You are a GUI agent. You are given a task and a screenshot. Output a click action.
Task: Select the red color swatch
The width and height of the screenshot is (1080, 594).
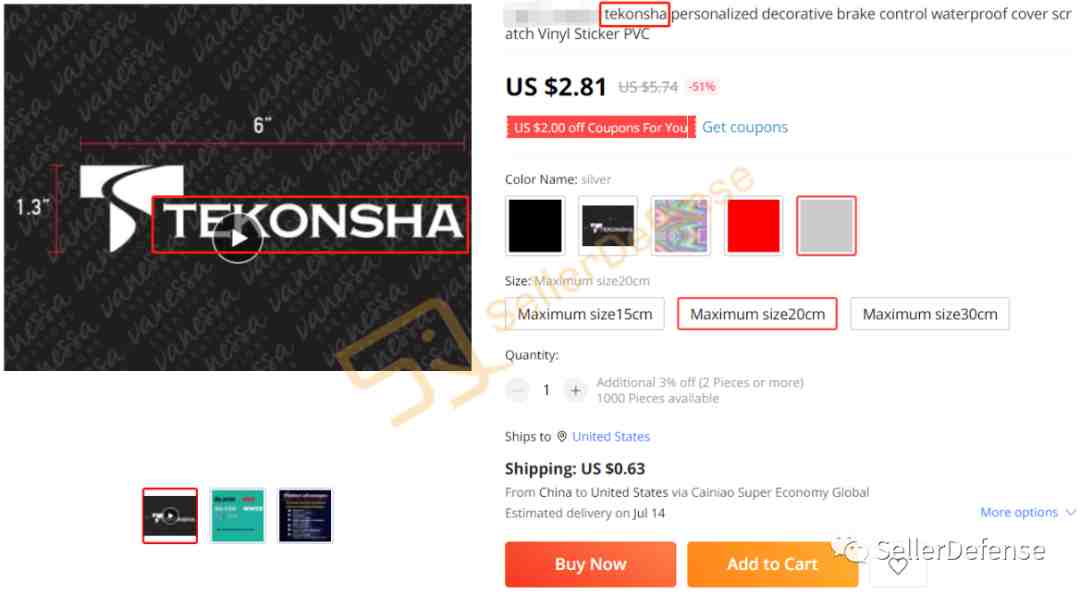click(x=754, y=225)
